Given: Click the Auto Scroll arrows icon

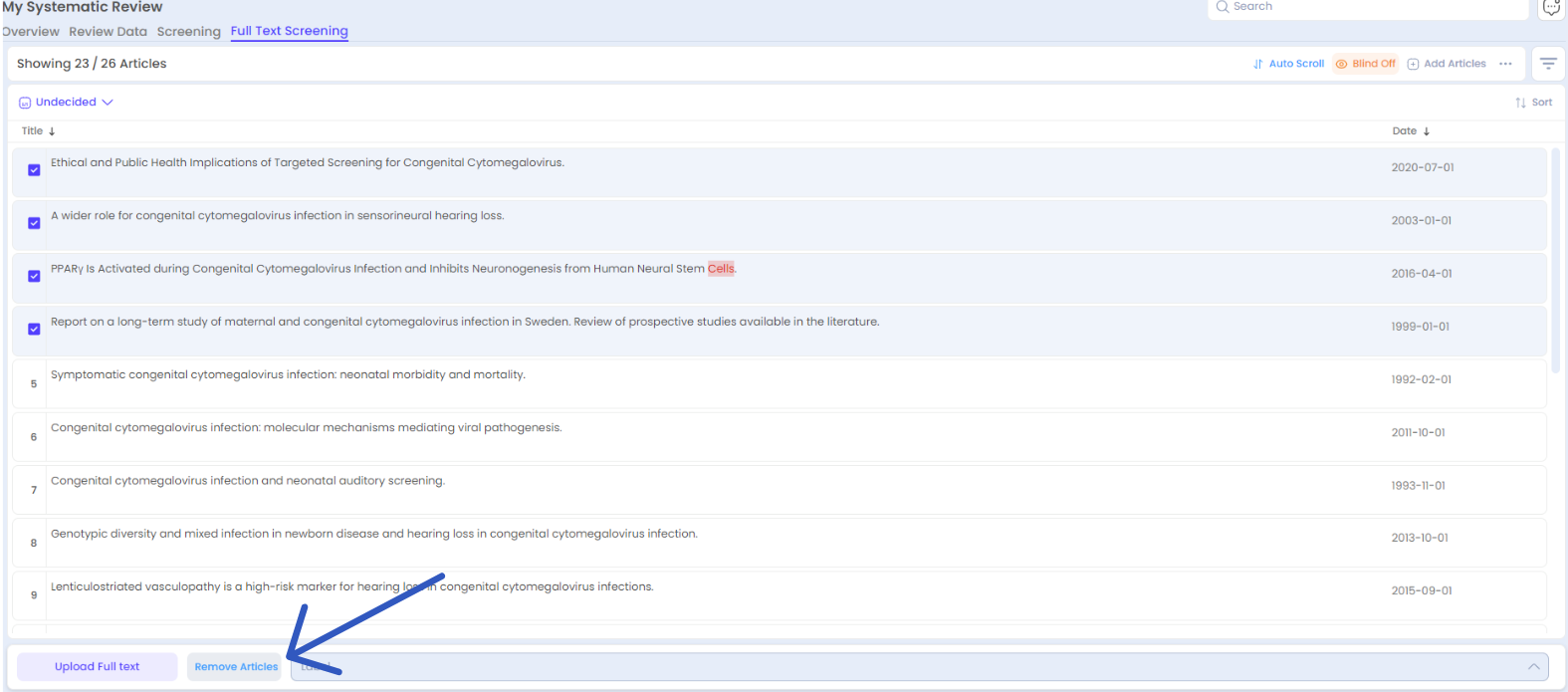Looking at the screenshot, I should click(x=1258, y=64).
